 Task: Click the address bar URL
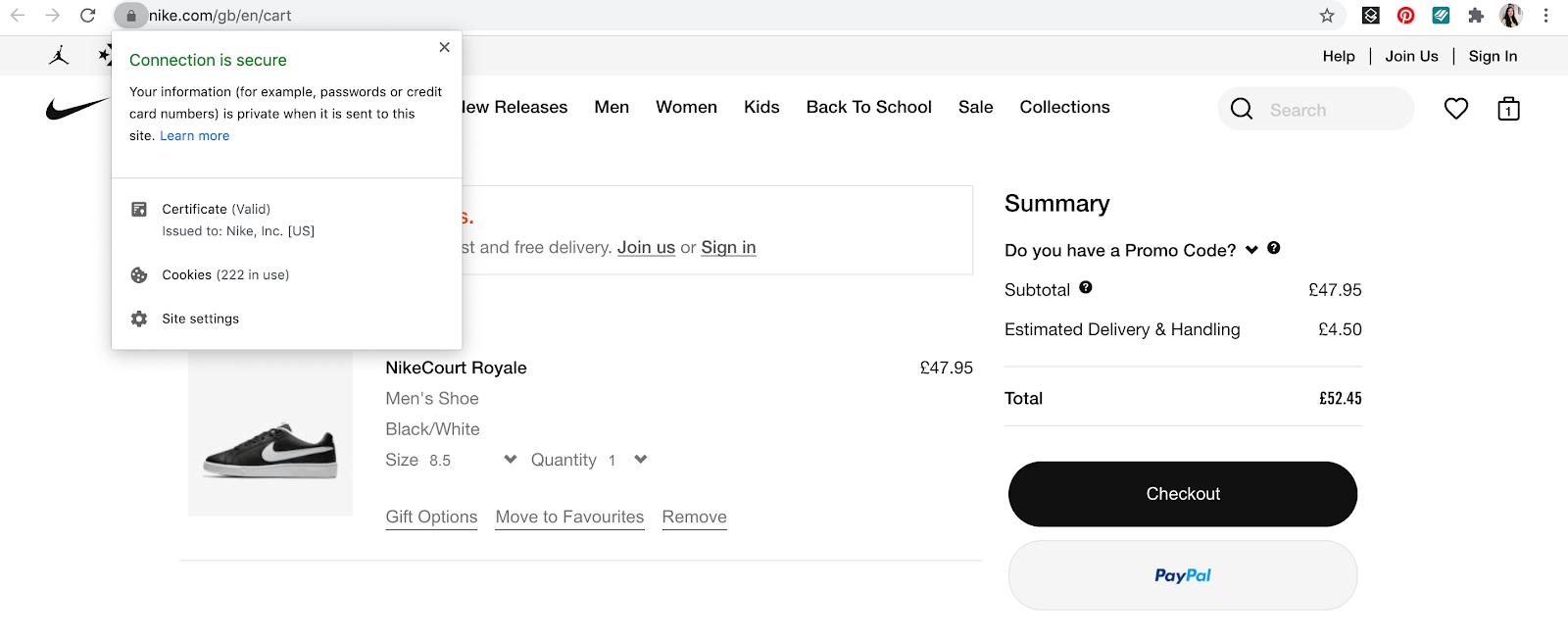[x=220, y=16]
